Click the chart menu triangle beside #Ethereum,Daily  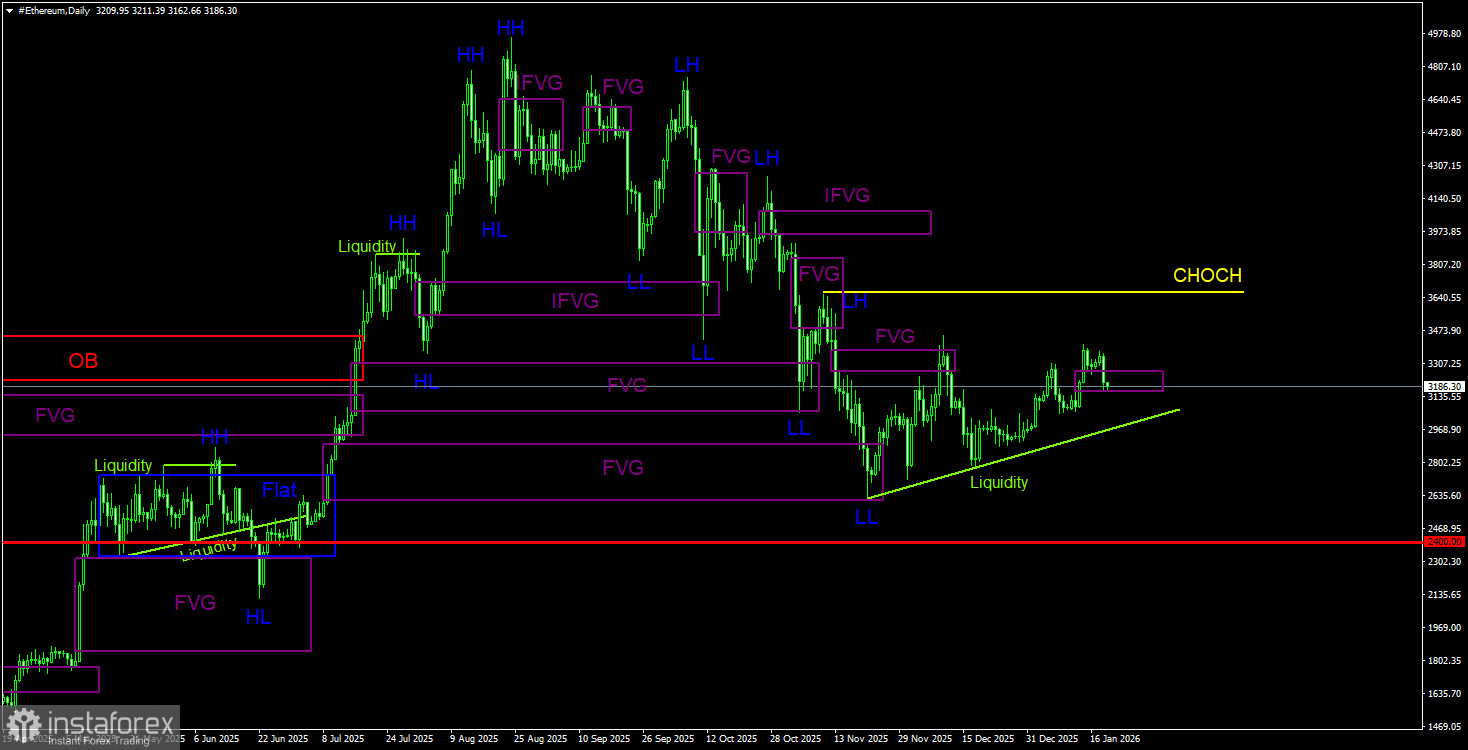pyautogui.click(x=9, y=9)
